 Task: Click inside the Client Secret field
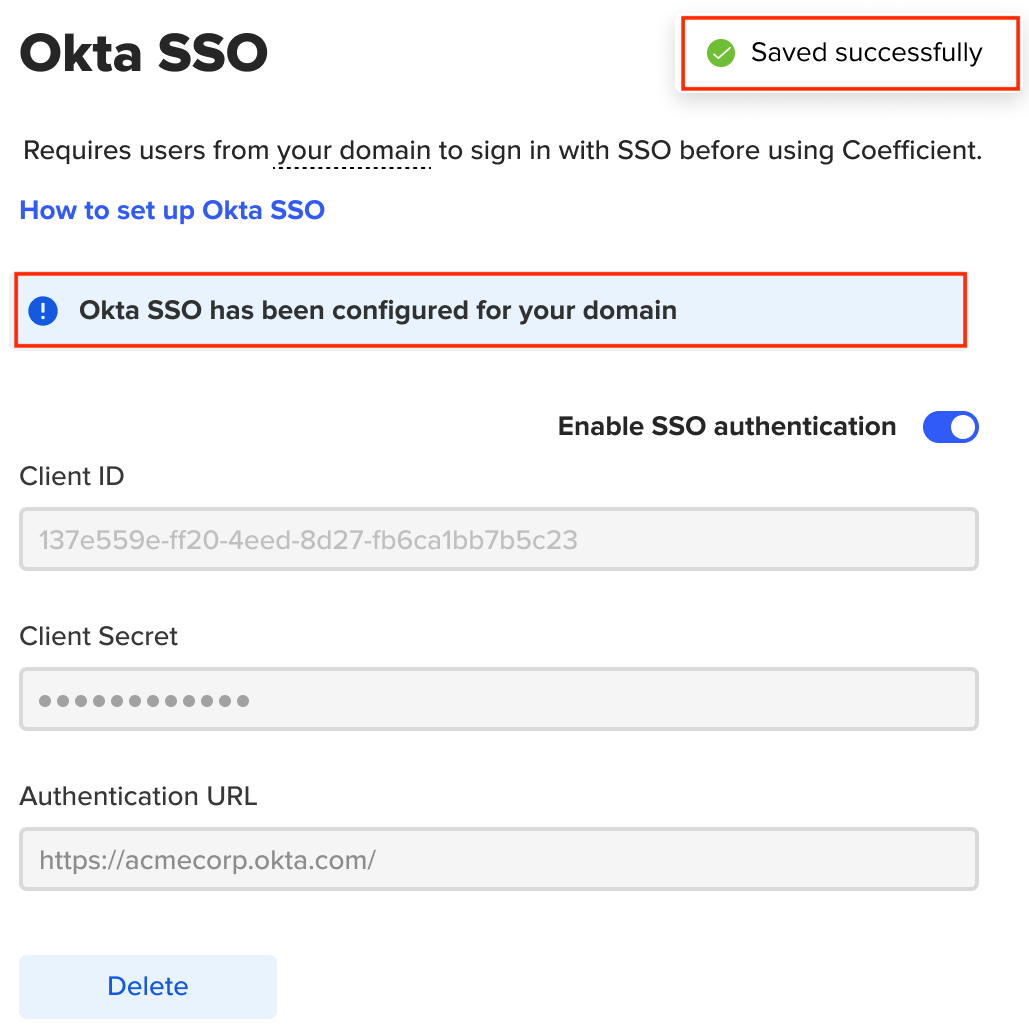tap(498, 699)
